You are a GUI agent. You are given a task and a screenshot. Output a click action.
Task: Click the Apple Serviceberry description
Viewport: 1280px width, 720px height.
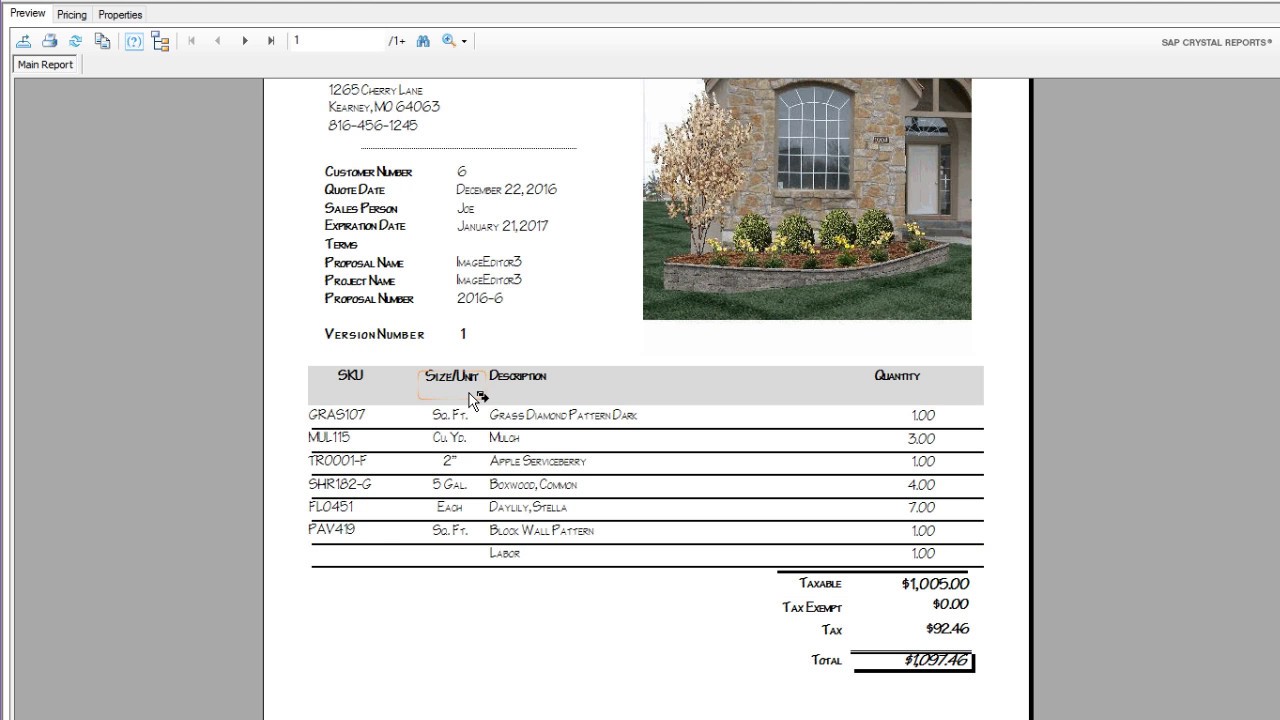pos(538,461)
